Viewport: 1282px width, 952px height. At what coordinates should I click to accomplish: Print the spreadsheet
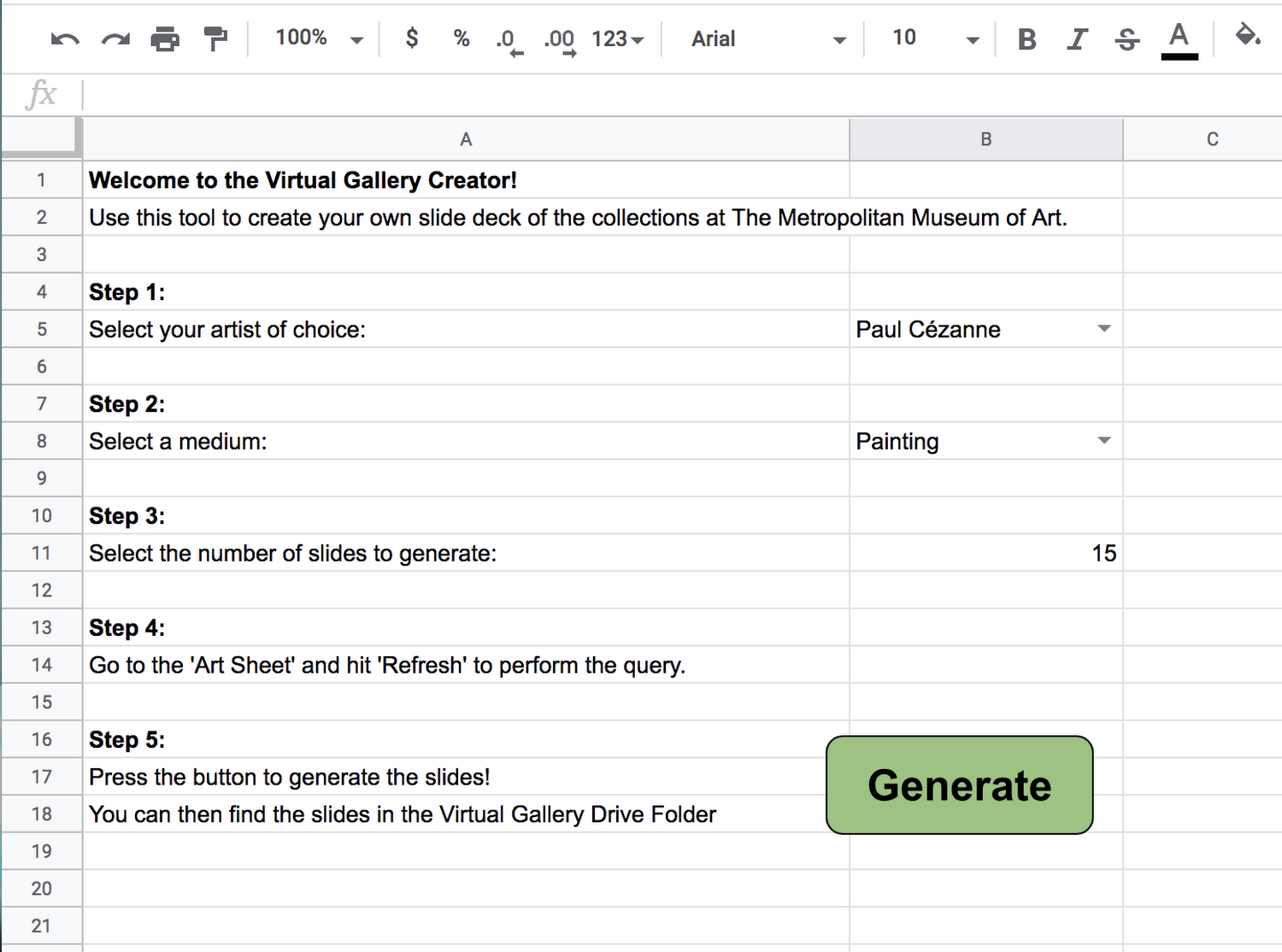(x=165, y=38)
